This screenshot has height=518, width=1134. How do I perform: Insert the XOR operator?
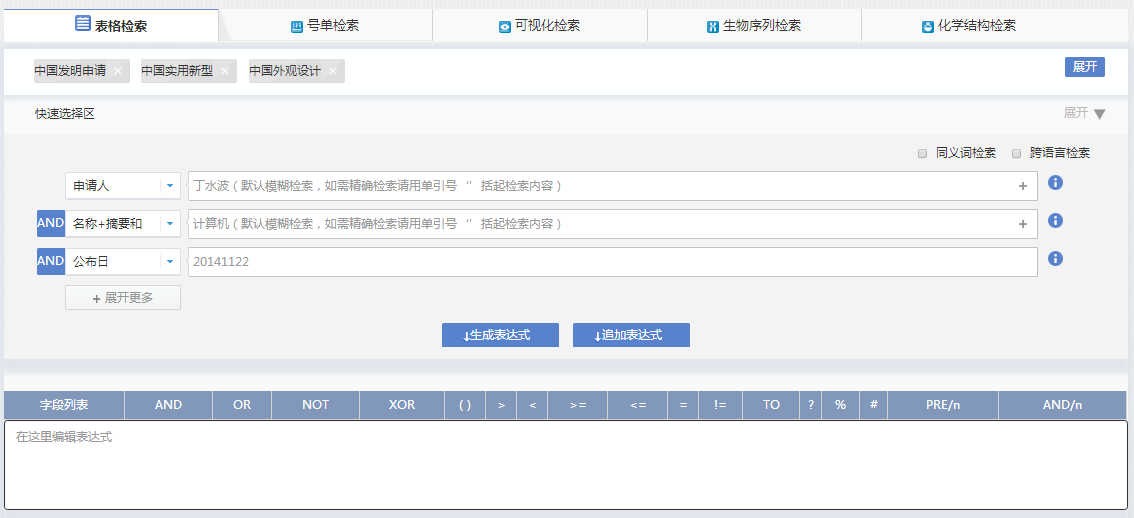tap(402, 405)
